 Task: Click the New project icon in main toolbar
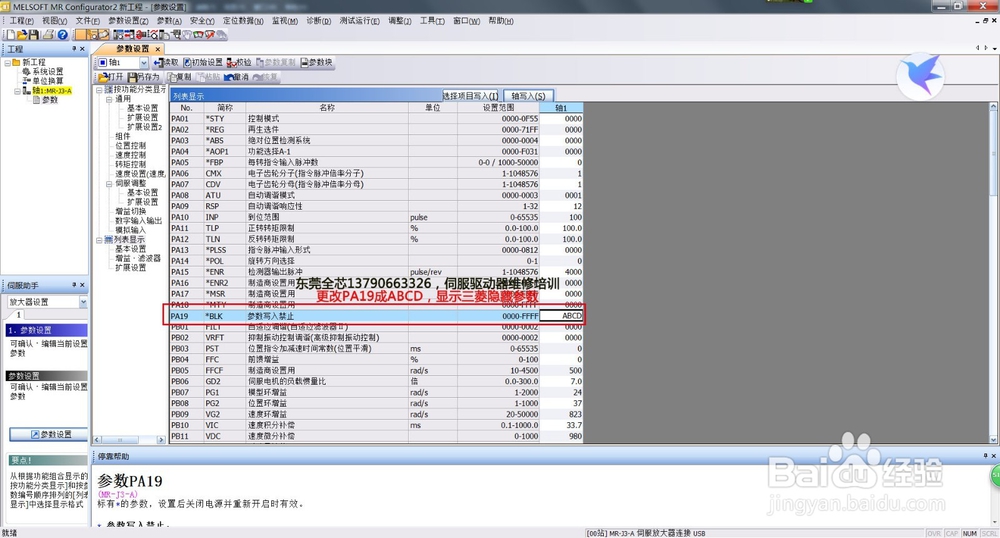click(x=10, y=34)
